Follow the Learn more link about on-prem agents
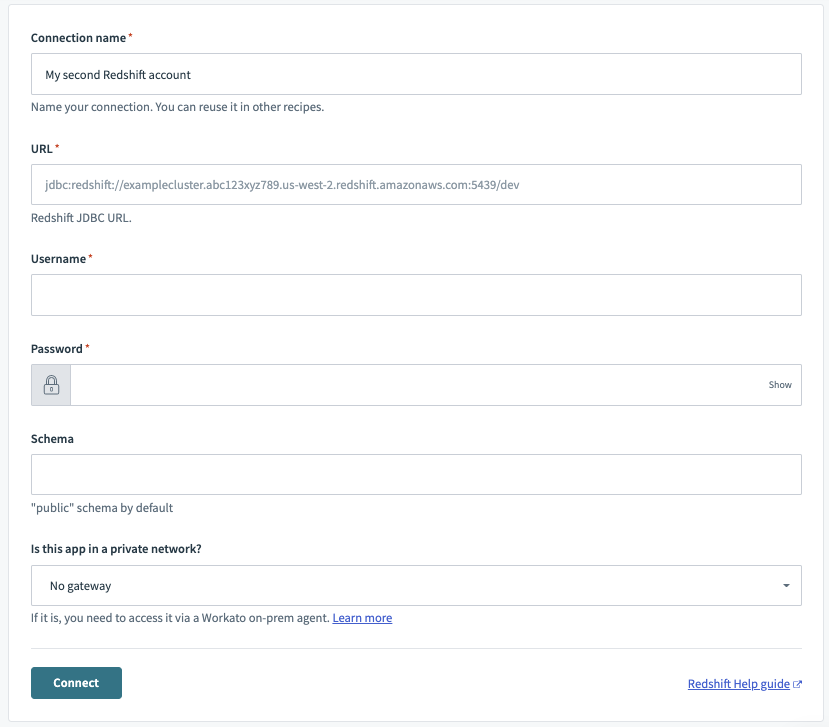Image resolution: width=829 pixels, height=727 pixels. (362, 617)
